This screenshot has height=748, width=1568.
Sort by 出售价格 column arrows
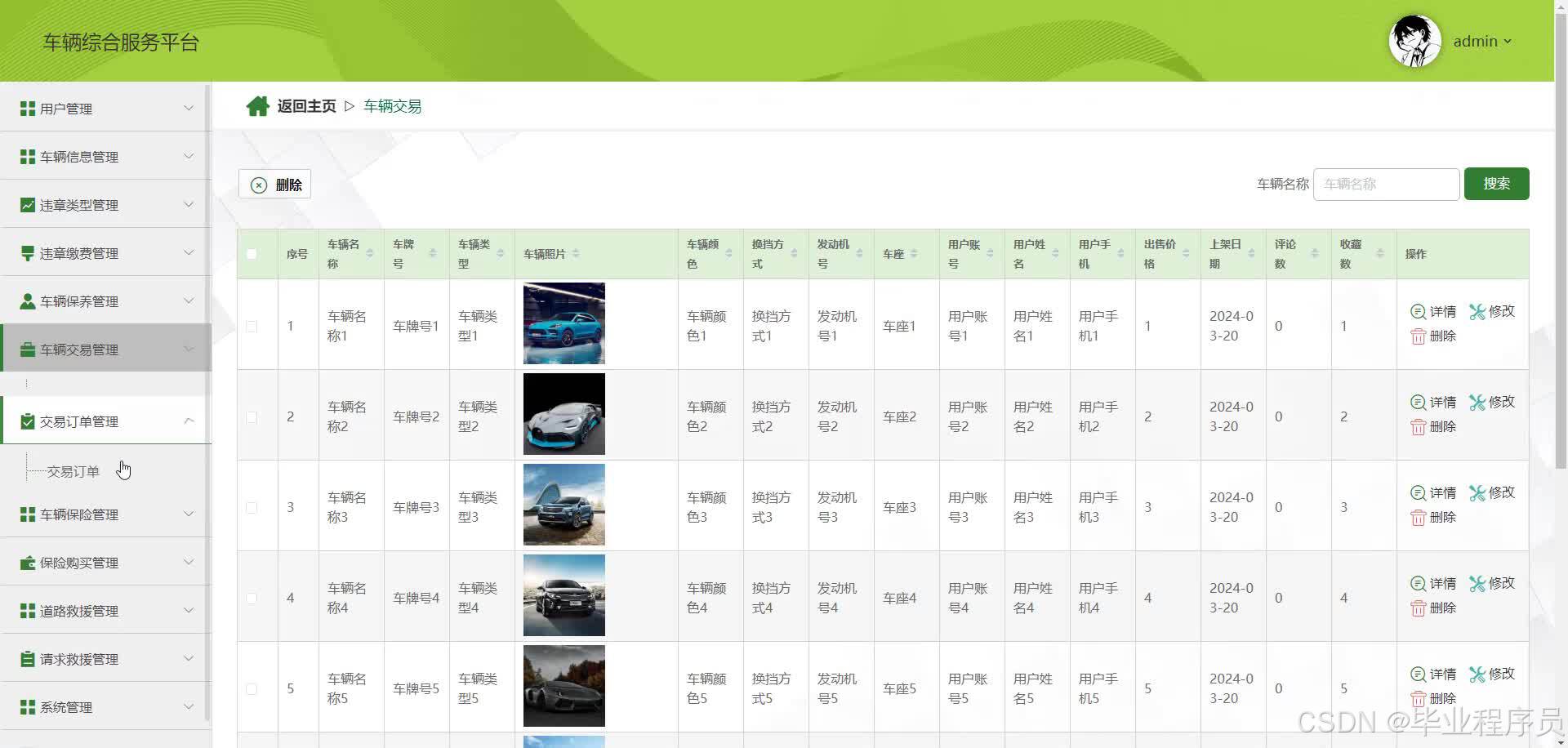(1186, 254)
